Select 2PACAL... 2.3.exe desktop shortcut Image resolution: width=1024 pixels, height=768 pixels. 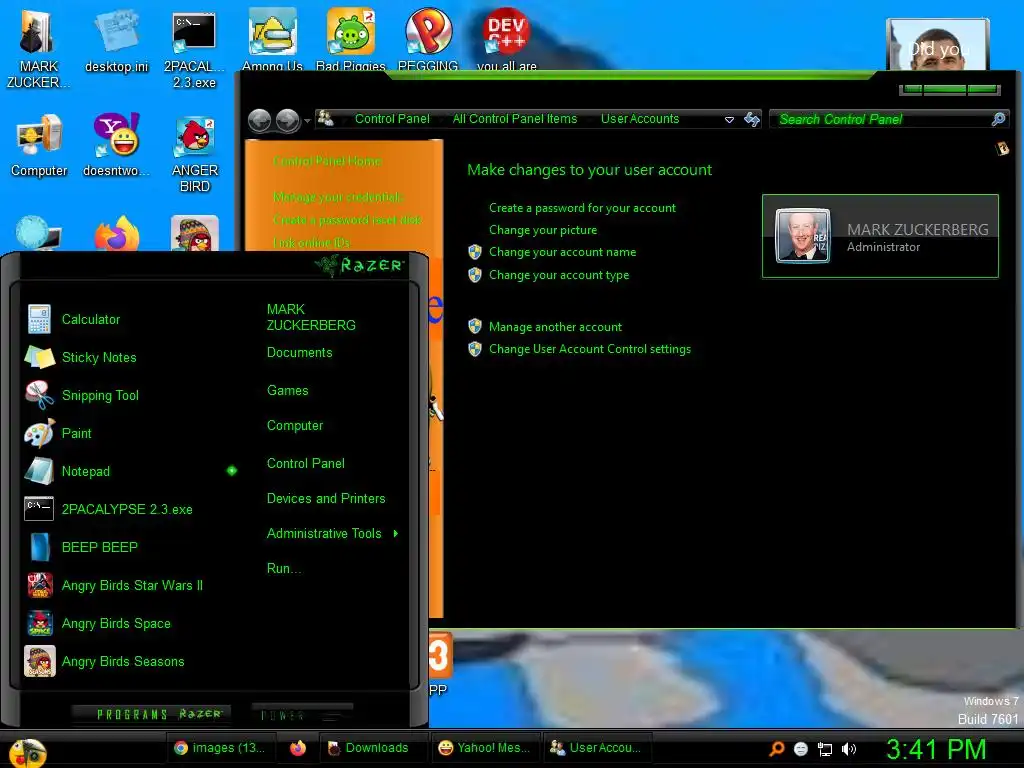pyautogui.click(x=194, y=50)
